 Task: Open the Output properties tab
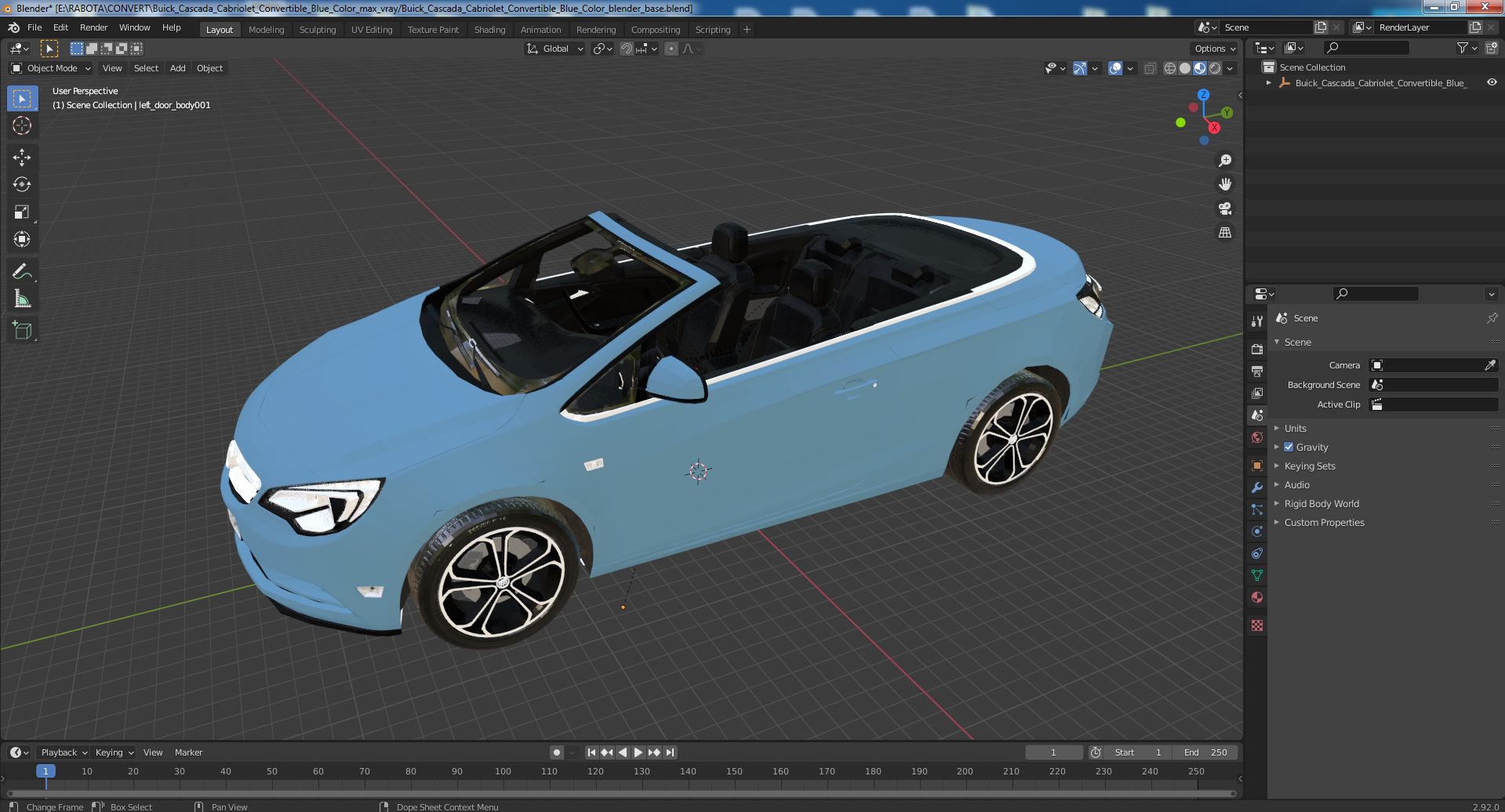pyautogui.click(x=1257, y=371)
